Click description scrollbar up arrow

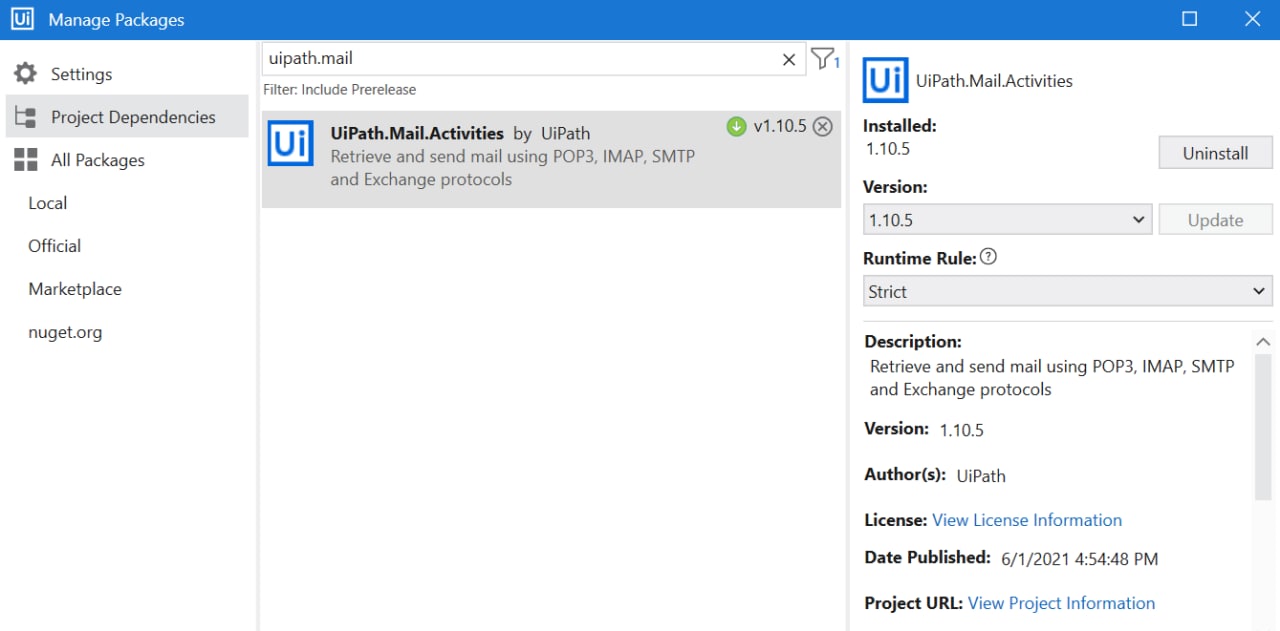click(x=1263, y=341)
